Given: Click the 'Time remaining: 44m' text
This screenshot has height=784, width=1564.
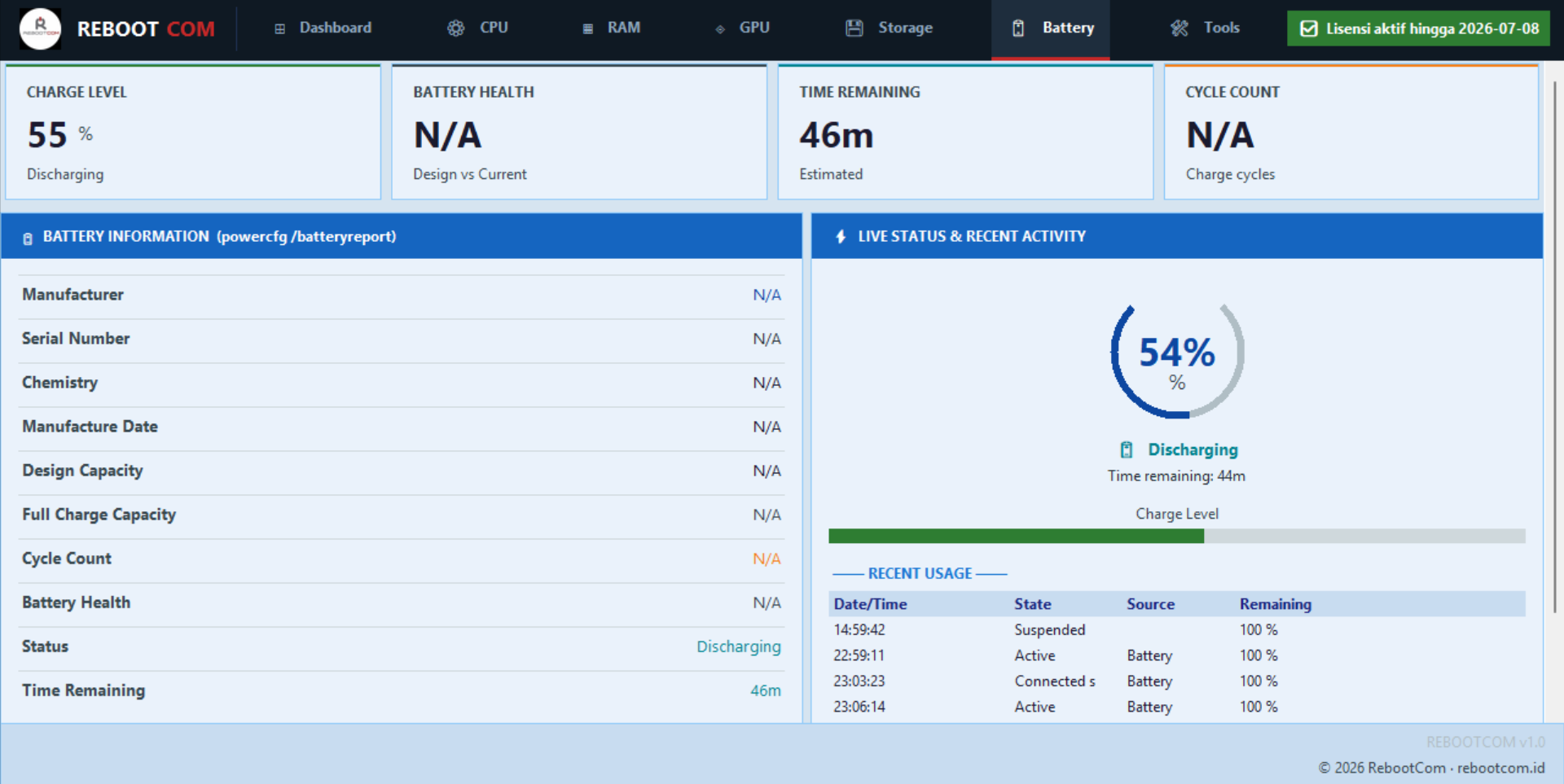Looking at the screenshot, I should pos(1176,476).
